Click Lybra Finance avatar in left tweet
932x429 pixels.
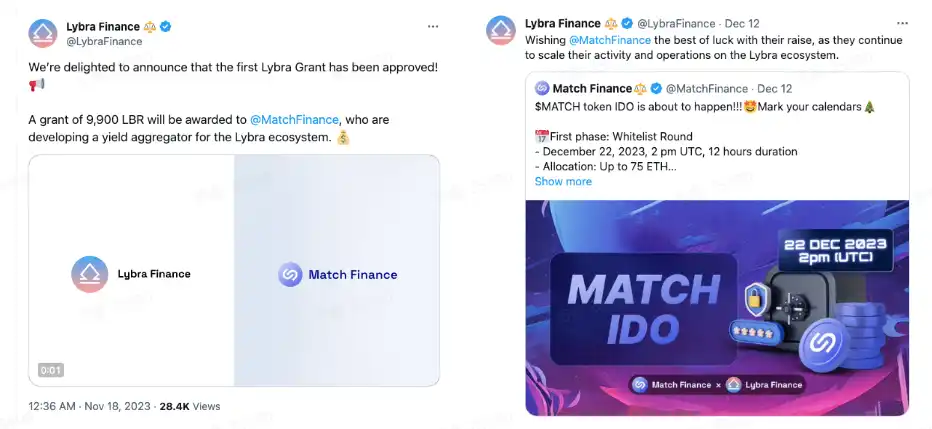click(x=41, y=33)
